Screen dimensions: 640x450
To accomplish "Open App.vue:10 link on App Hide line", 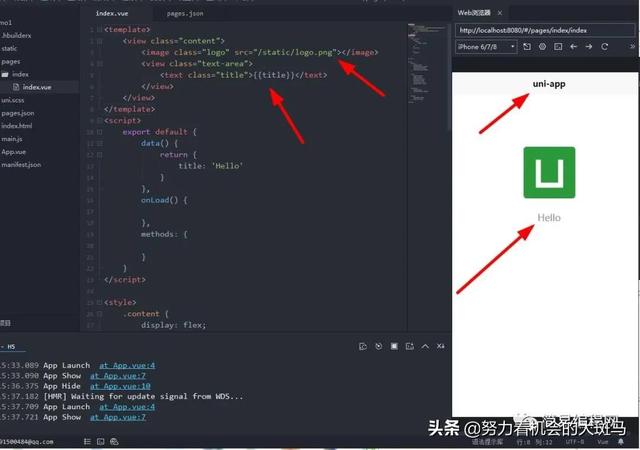I will click(x=120, y=386).
